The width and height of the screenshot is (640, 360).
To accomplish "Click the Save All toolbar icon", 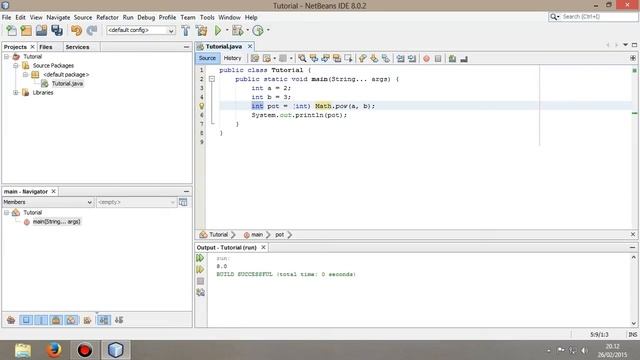I will (x=57, y=30).
